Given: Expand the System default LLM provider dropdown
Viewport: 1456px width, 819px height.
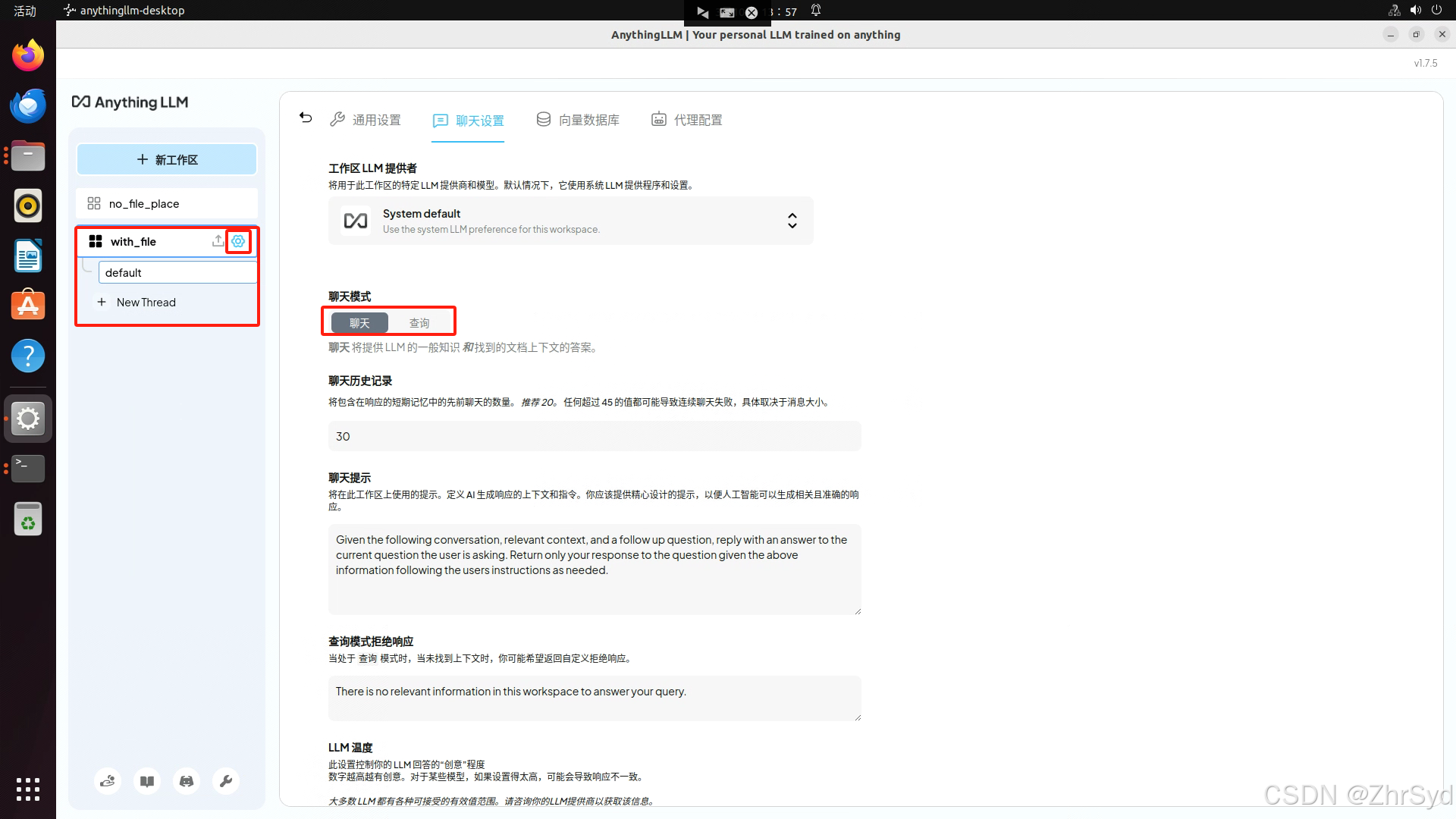Looking at the screenshot, I should (570, 221).
